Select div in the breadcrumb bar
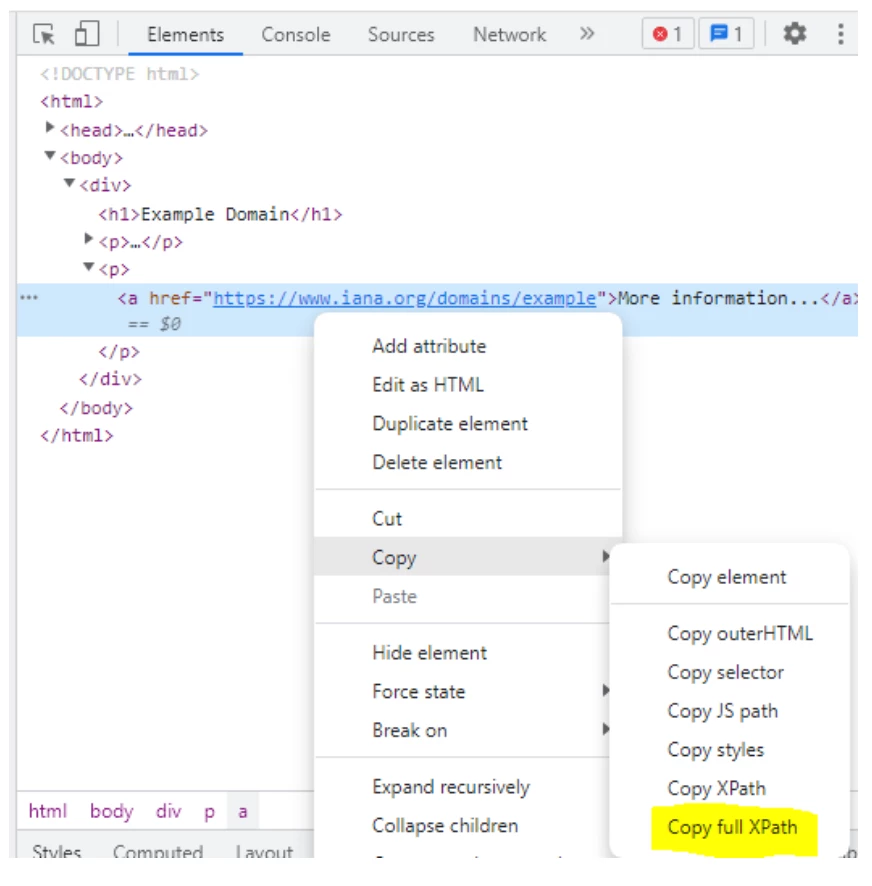The image size is (872, 886). tap(168, 811)
